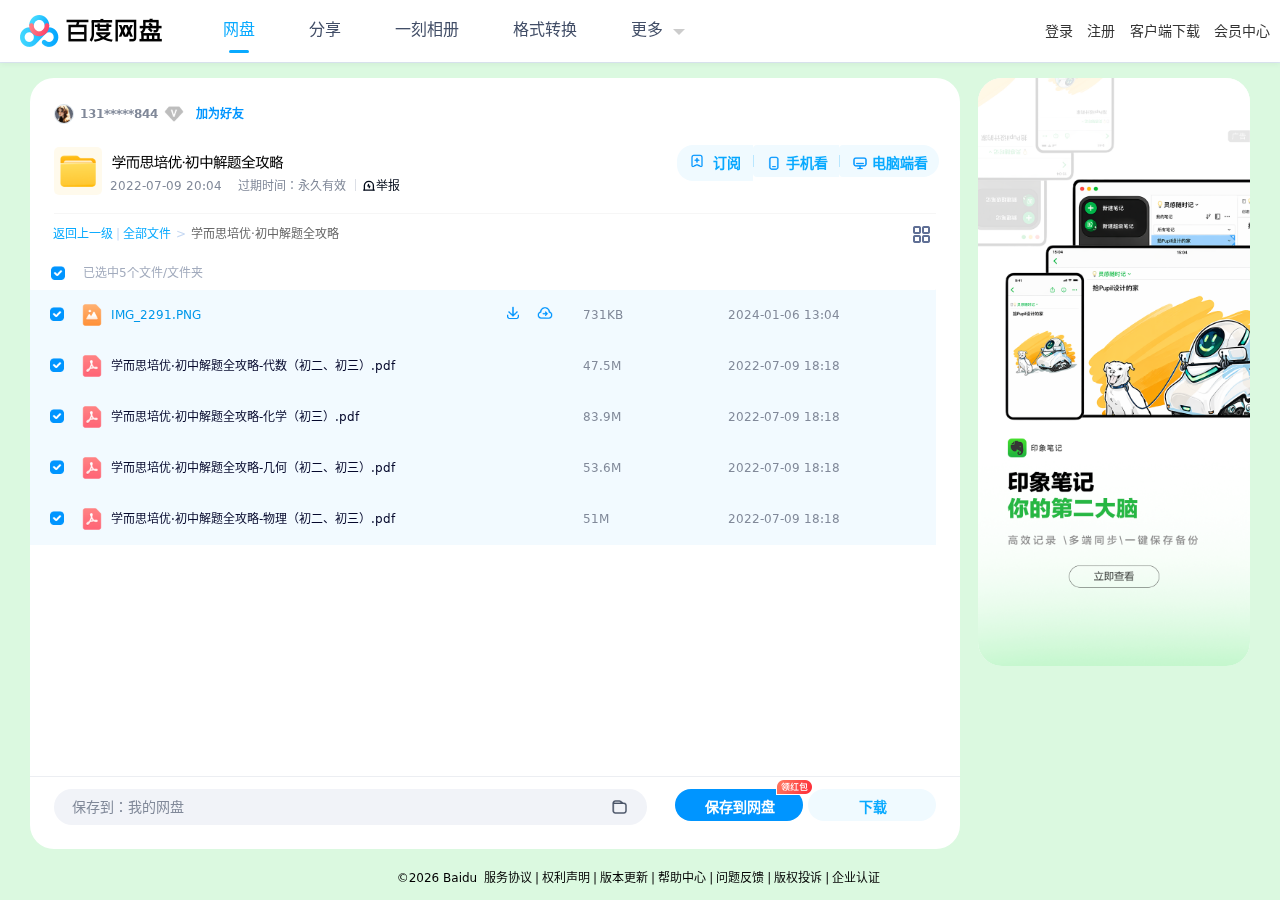
Task: Click the 服务协议 footer link
Action: tap(508, 878)
